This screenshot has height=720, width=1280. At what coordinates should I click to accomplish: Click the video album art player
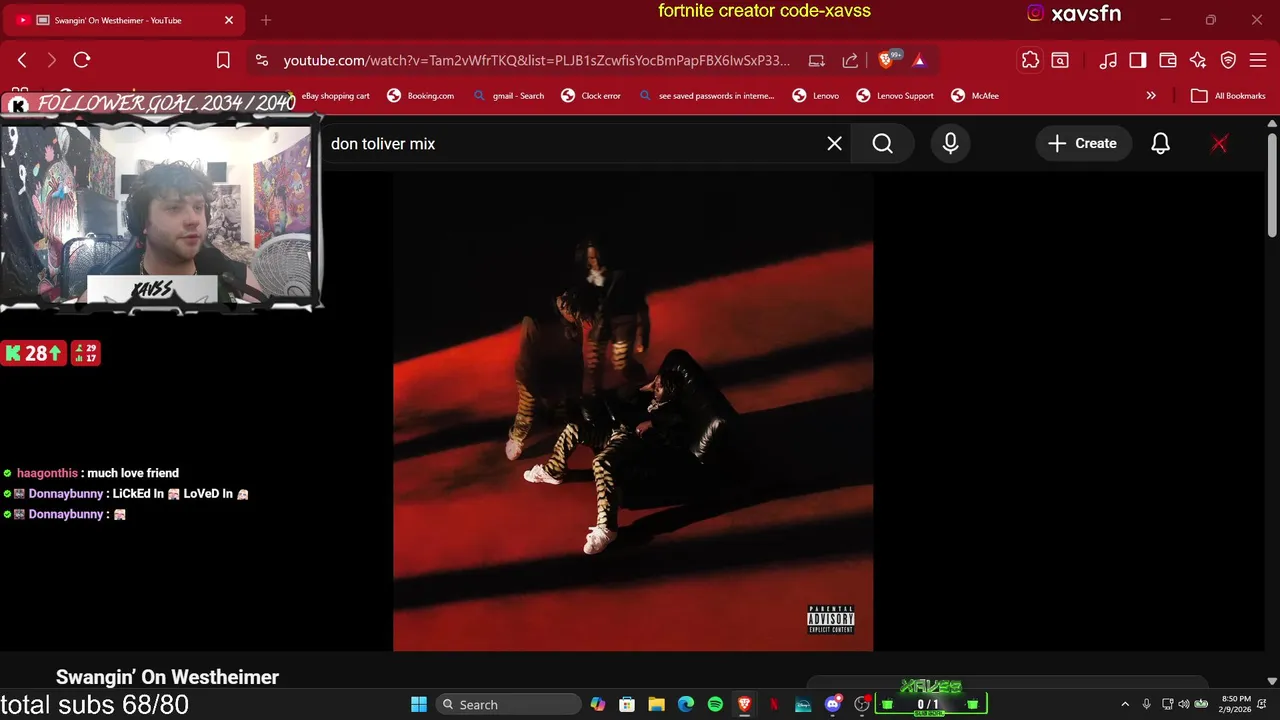pos(633,411)
